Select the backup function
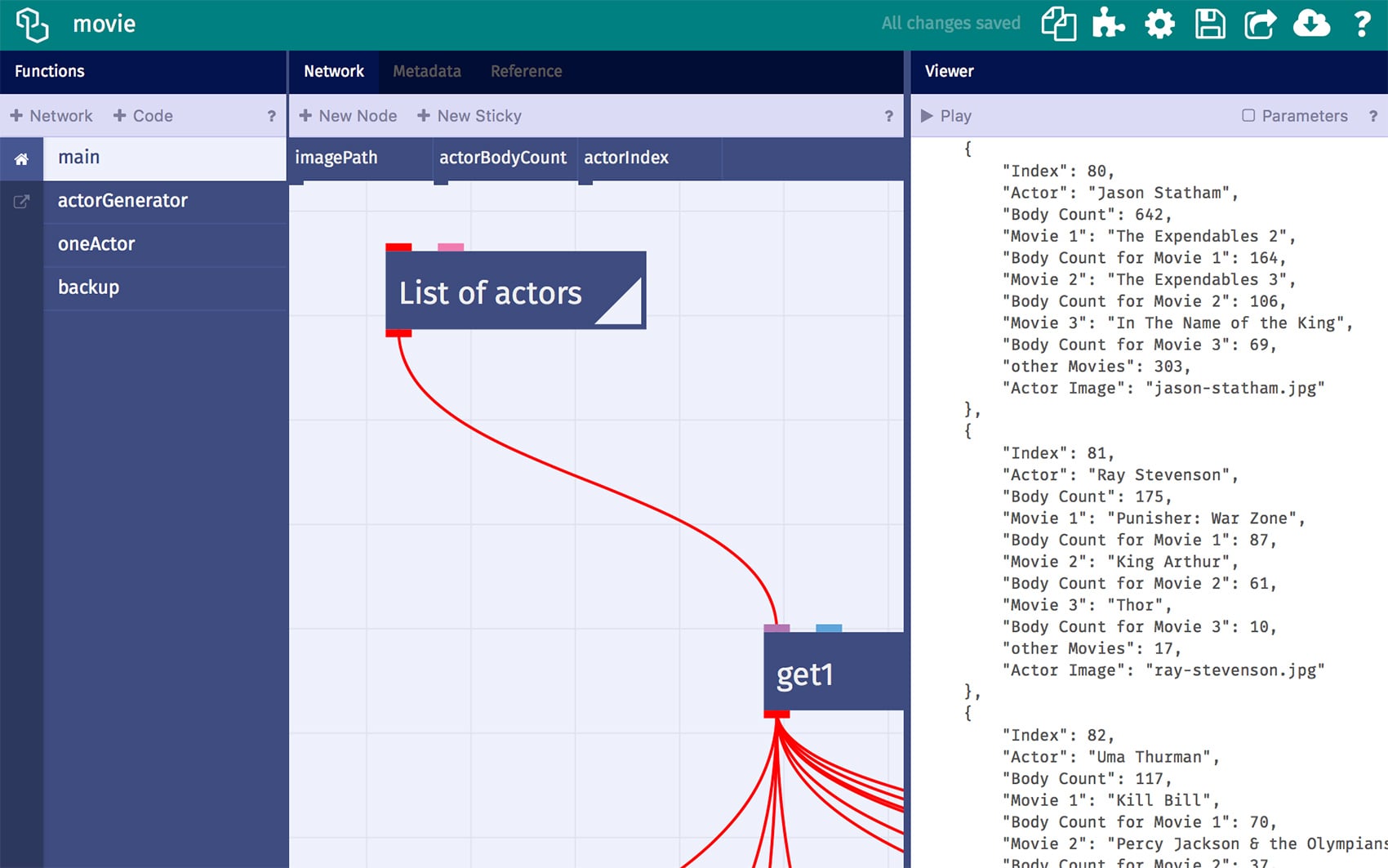Image resolution: width=1388 pixels, height=868 pixels. click(x=88, y=287)
